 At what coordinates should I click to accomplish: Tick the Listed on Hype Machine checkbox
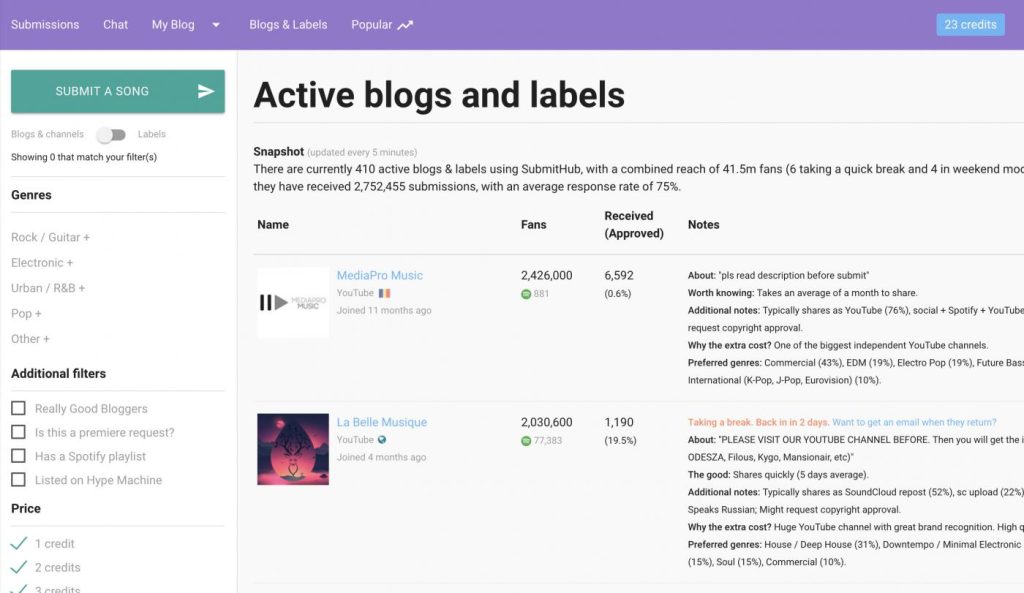(18, 480)
